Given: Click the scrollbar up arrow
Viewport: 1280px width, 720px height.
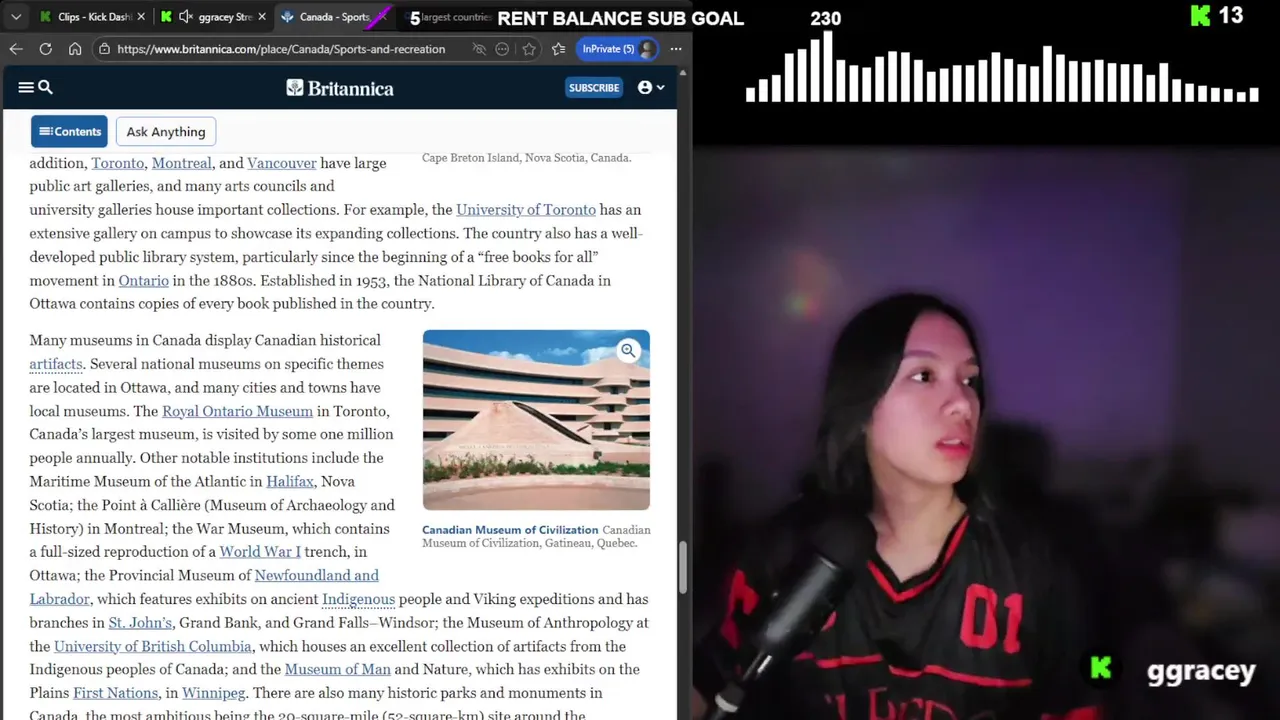Looking at the screenshot, I should click(x=684, y=73).
